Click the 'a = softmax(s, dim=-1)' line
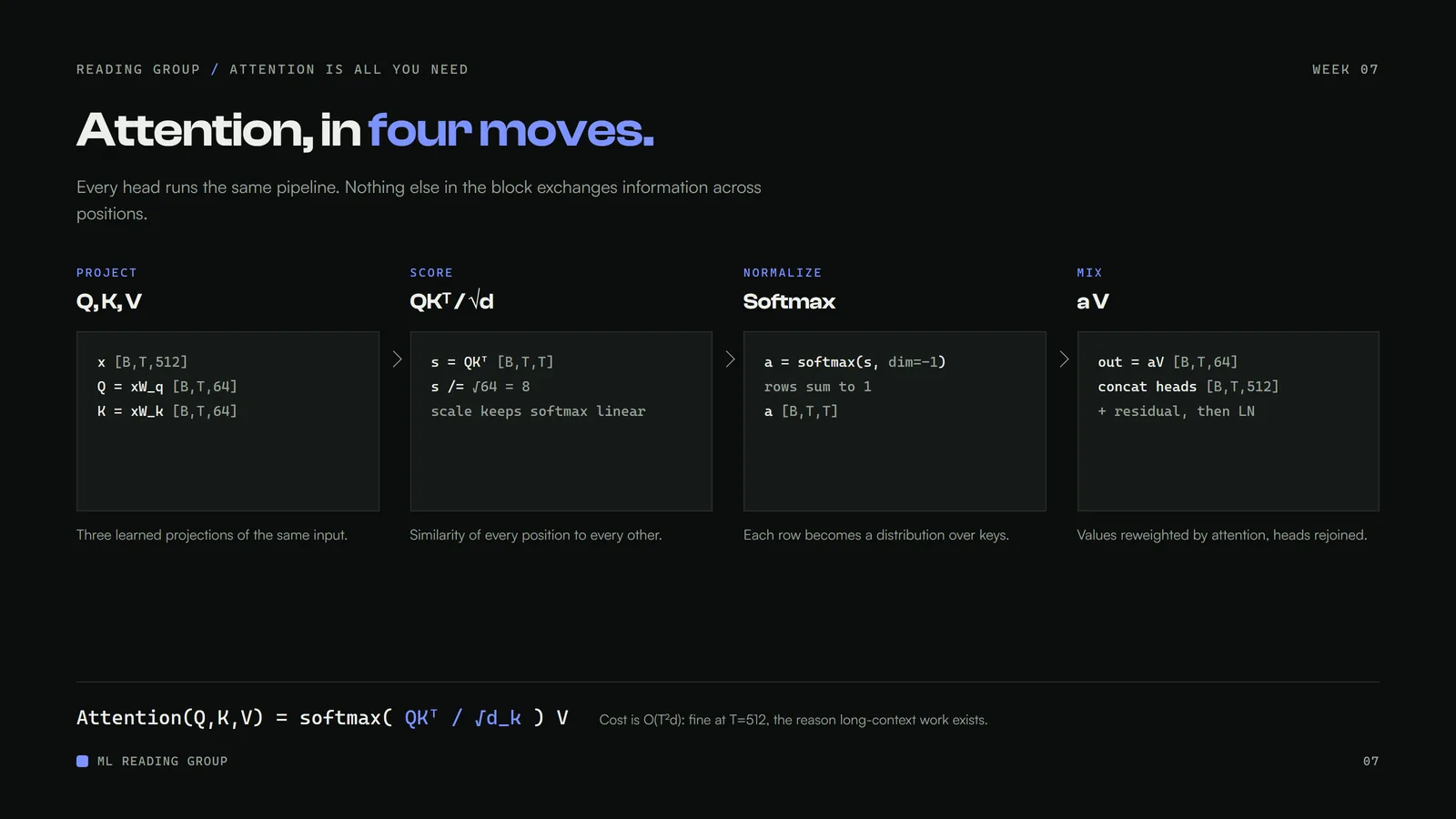1456x819 pixels. [854, 362]
